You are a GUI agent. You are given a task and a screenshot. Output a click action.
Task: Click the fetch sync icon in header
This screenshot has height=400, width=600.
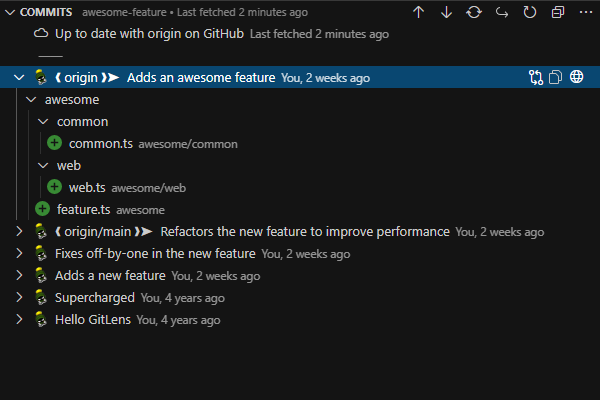pos(474,12)
